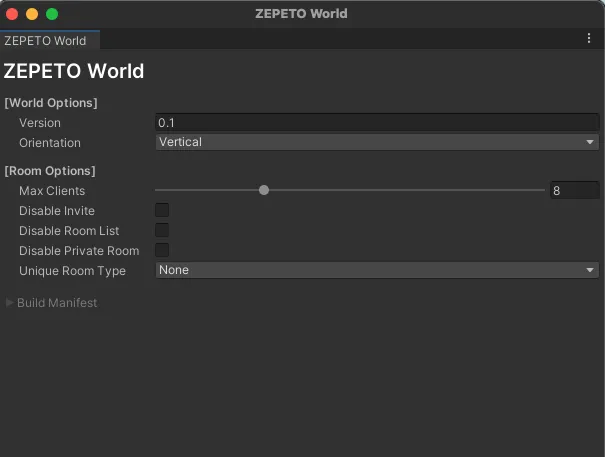Toggle the Disable Private Room checkbox
Screen dimensions: 605x457
click(x=162, y=250)
